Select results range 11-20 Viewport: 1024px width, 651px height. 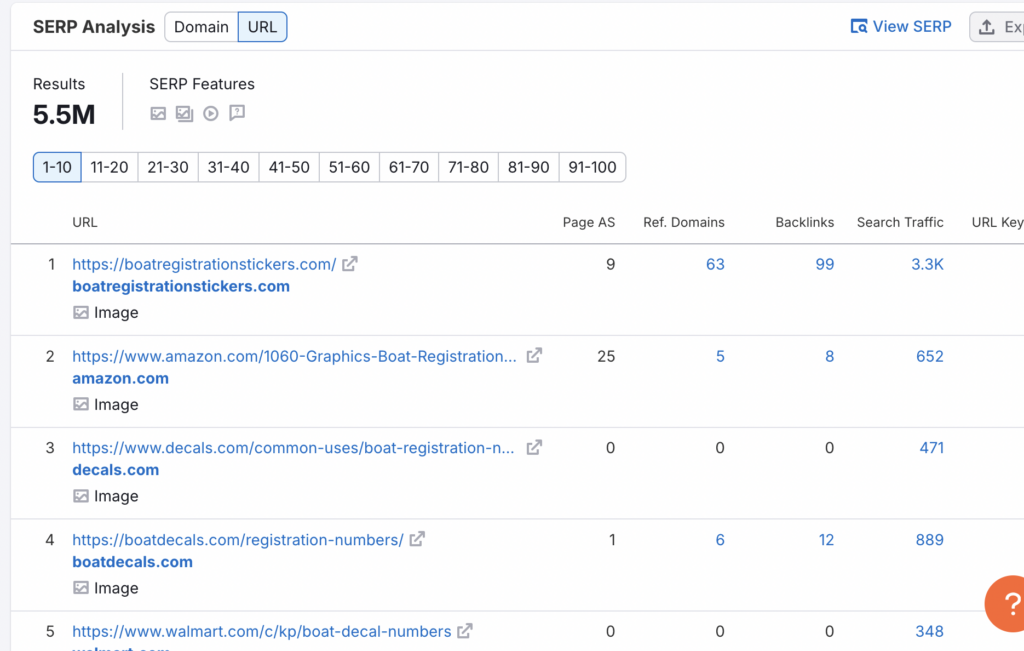(x=109, y=167)
